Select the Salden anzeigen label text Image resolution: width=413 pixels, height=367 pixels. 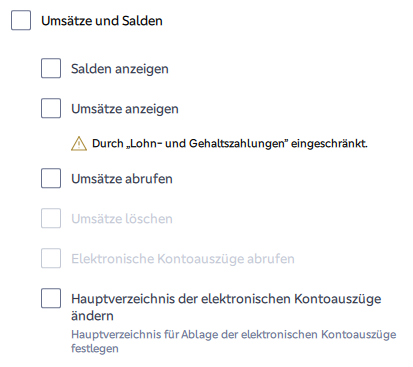120,69
